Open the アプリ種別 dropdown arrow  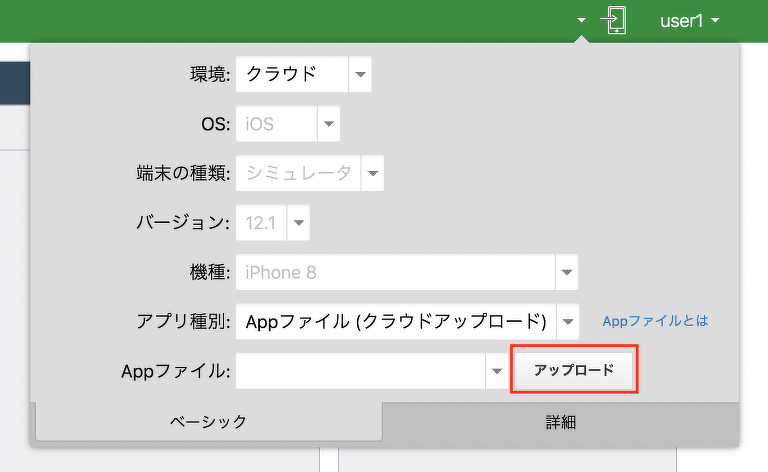[567, 321]
